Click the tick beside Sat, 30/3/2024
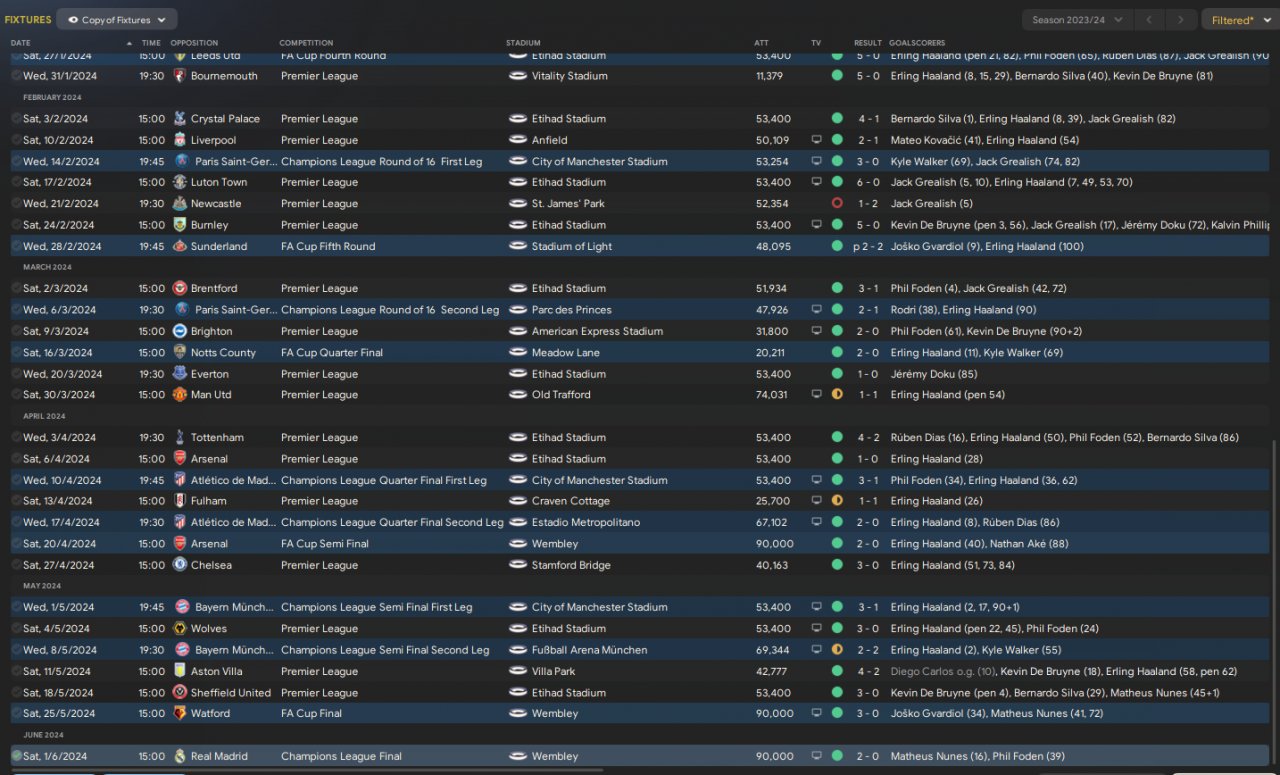1280x775 pixels. click(x=16, y=395)
